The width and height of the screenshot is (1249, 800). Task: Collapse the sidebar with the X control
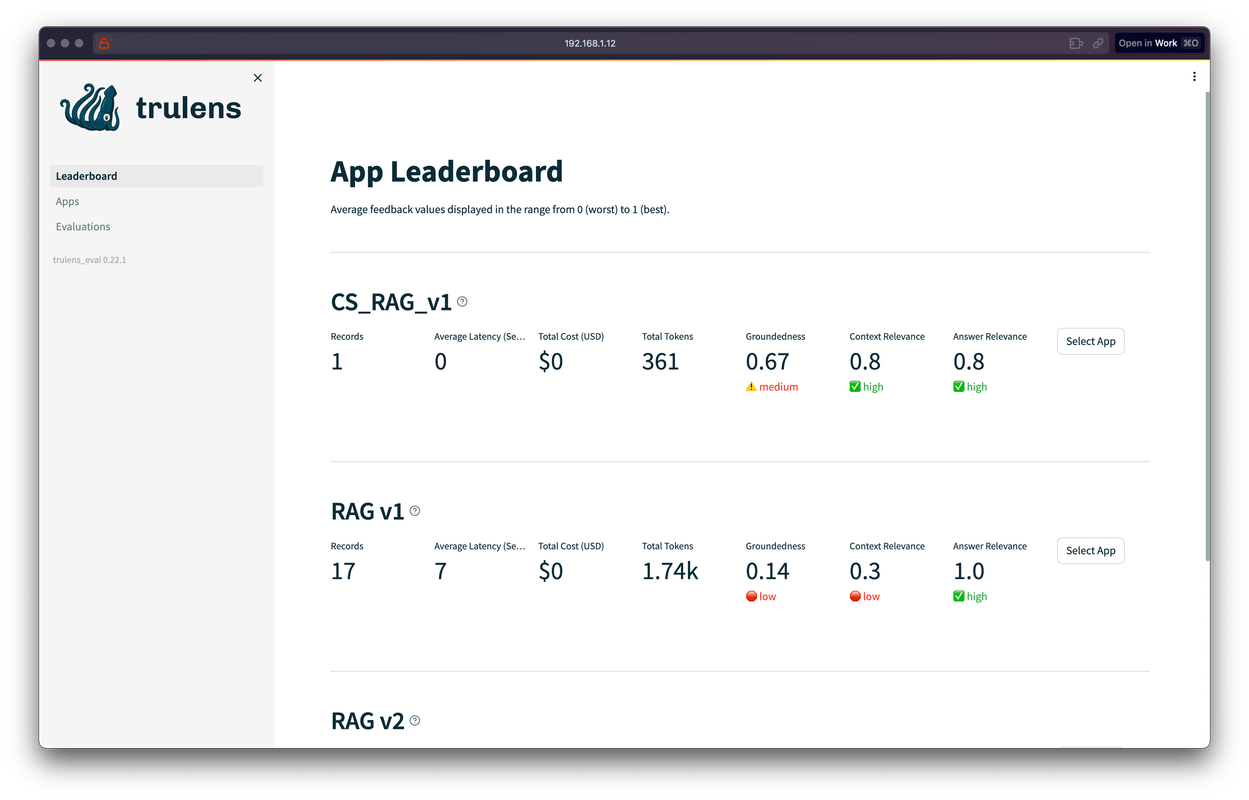pos(257,77)
